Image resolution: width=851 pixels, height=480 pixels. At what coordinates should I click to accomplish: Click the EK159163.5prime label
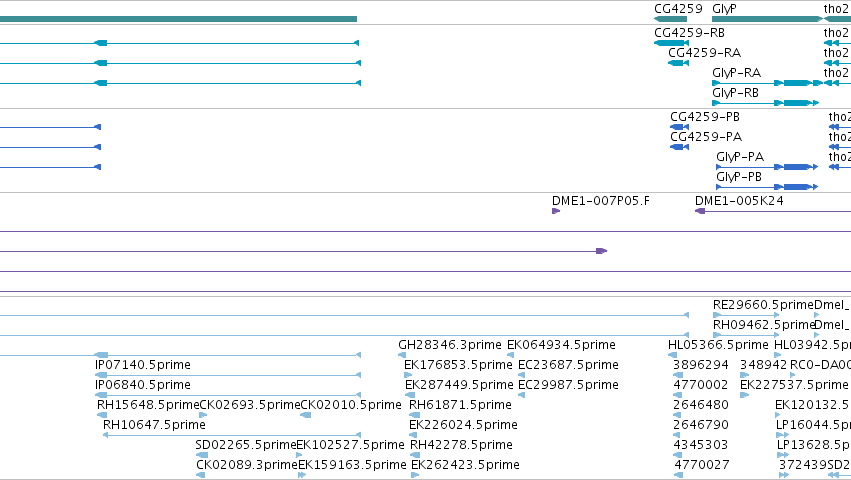352,465
